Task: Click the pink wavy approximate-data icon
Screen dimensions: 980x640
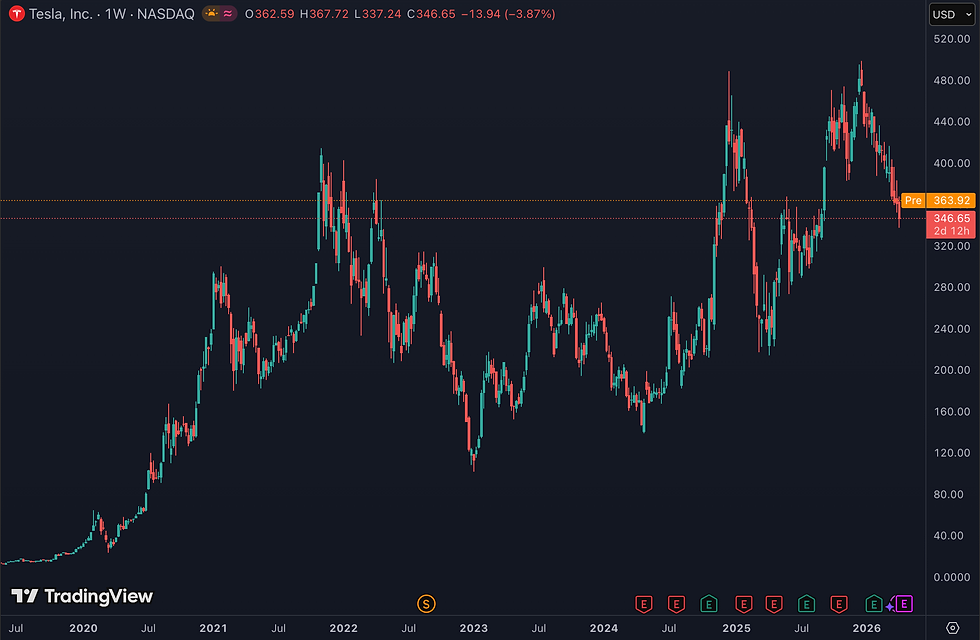Action: pos(228,14)
